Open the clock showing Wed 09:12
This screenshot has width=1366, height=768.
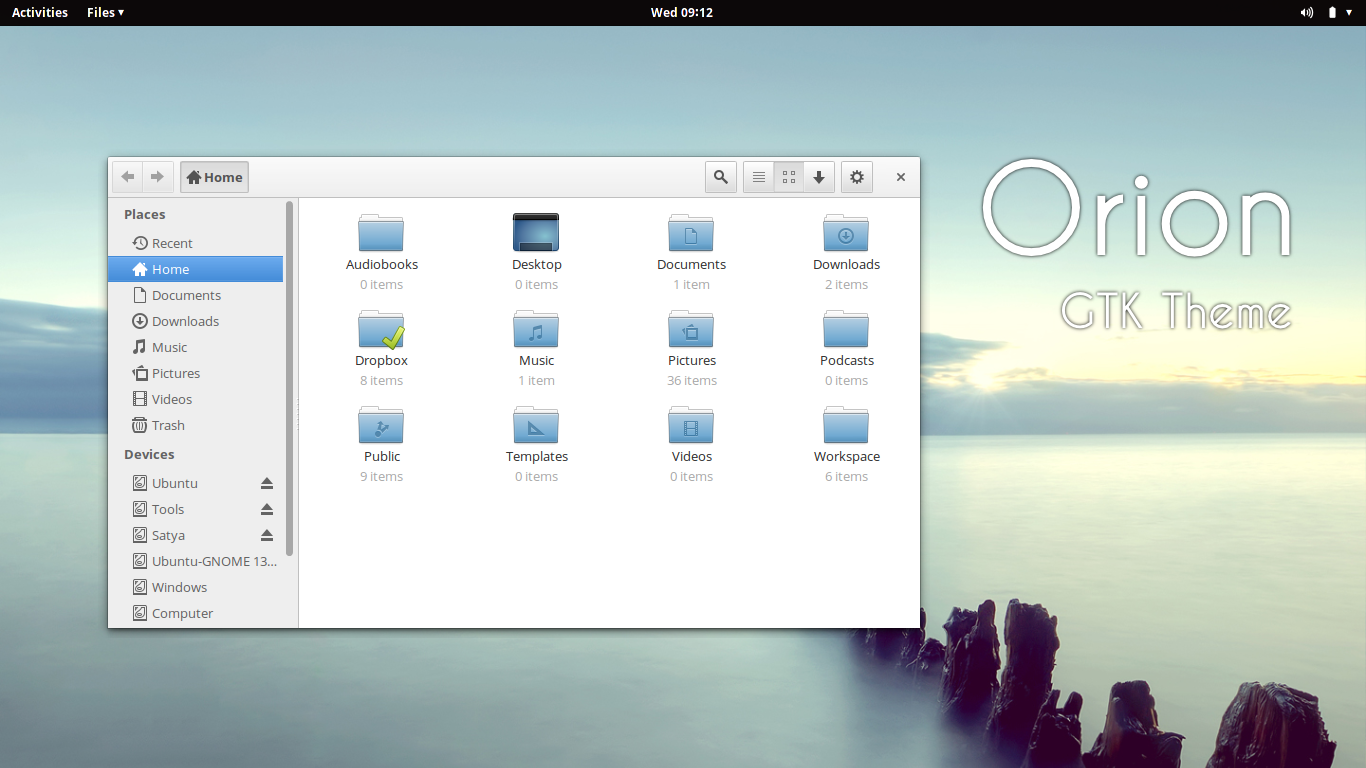[x=682, y=12]
